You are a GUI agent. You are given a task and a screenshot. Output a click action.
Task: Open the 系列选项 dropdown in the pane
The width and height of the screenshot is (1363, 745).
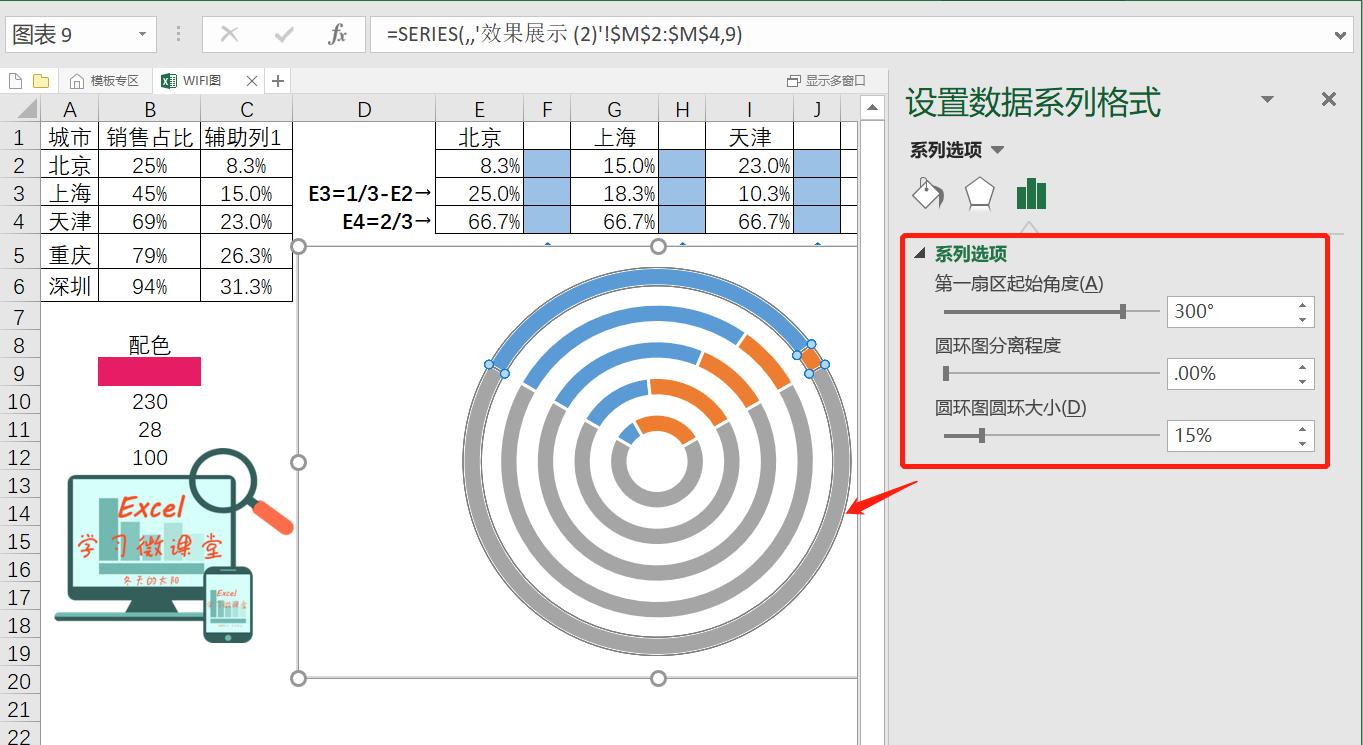tap(997, 148)
